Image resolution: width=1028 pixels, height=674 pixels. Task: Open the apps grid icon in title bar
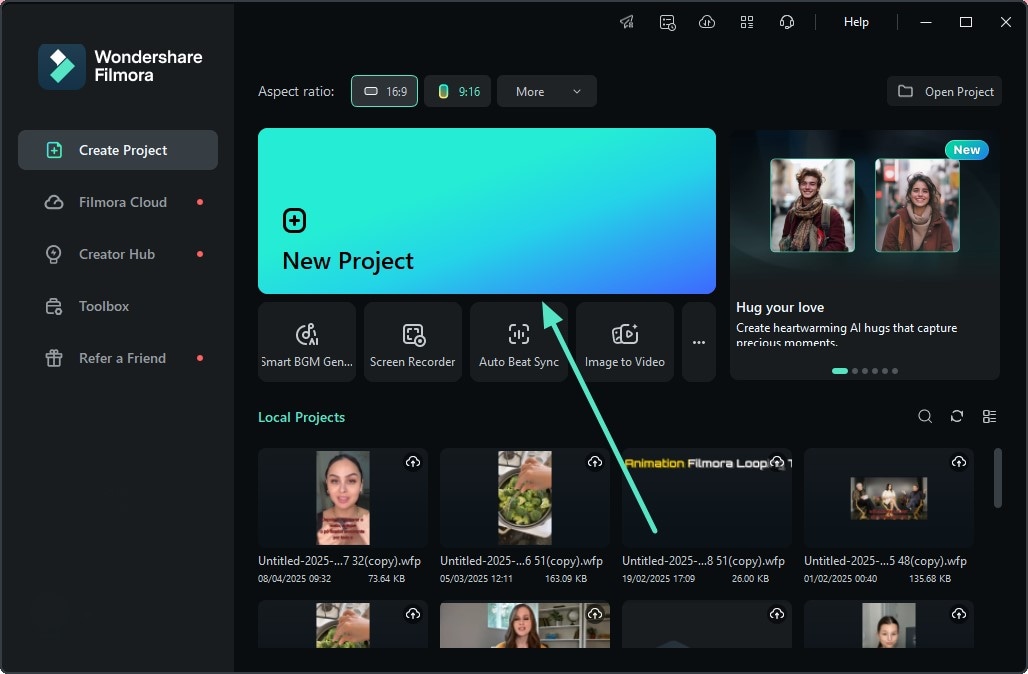[747, 22]
